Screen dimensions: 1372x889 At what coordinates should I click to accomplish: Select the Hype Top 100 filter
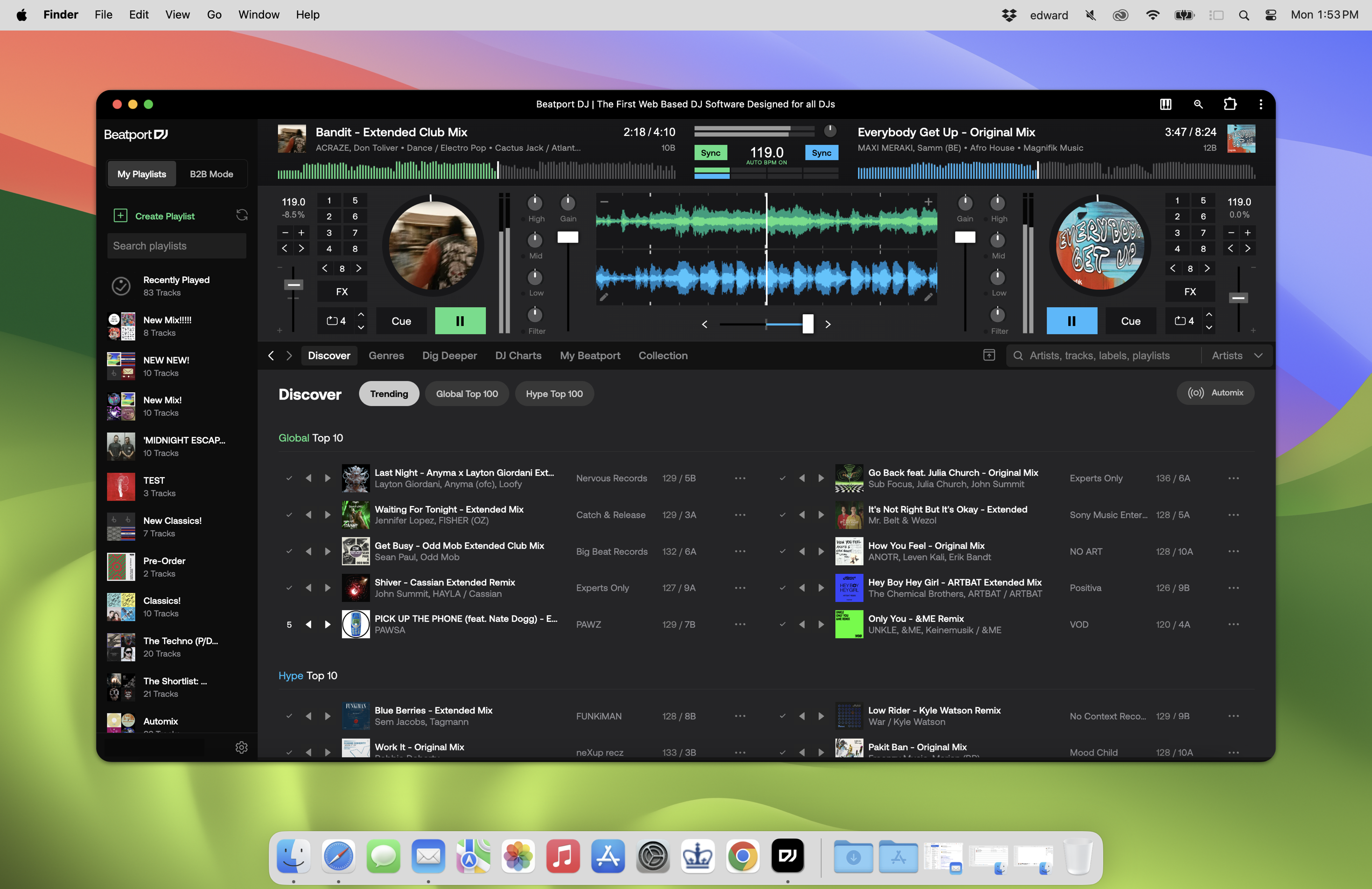tap(553, 394)
